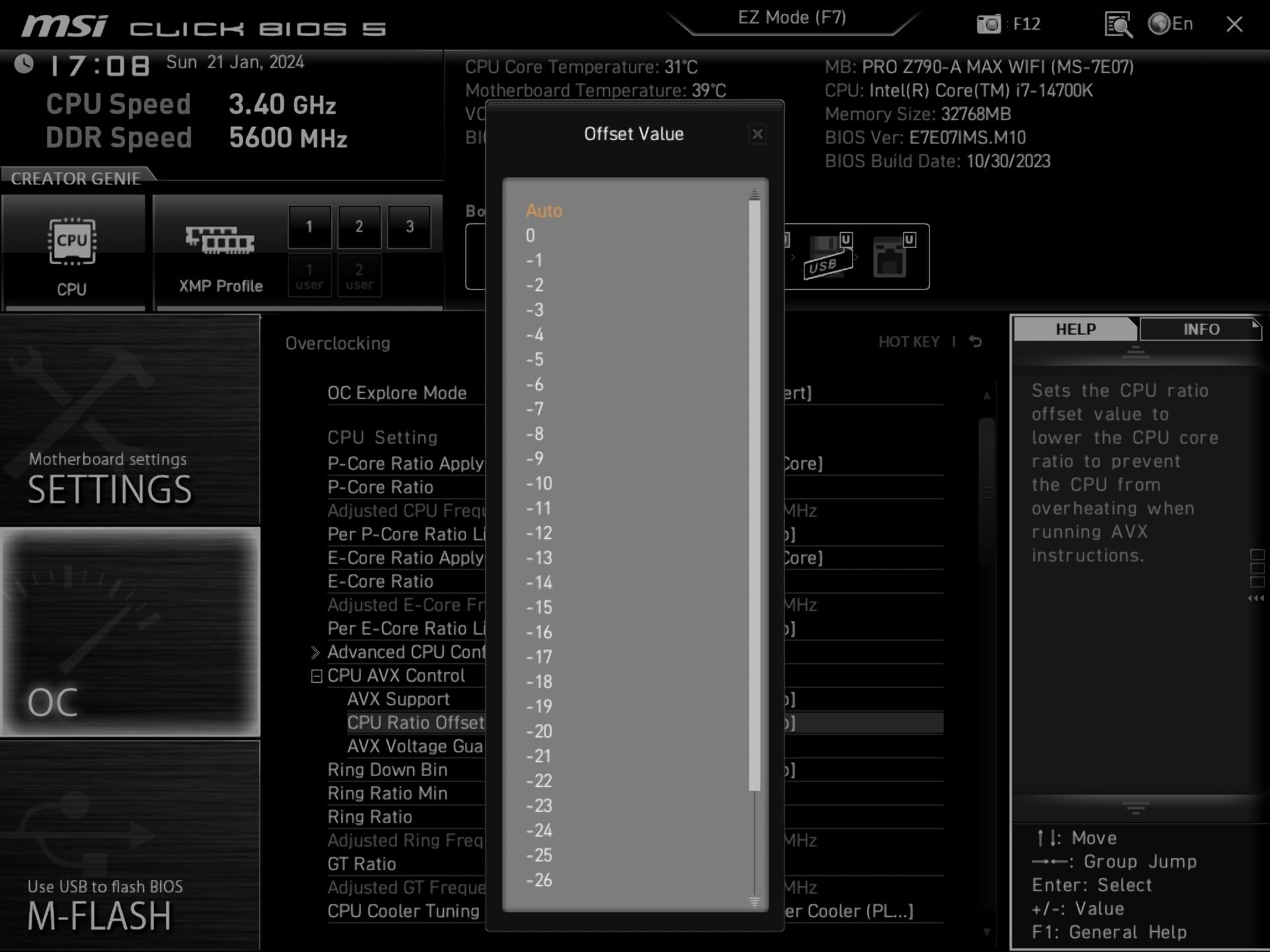
Task: Click the globe language En icon
Action: point(1159,24)
